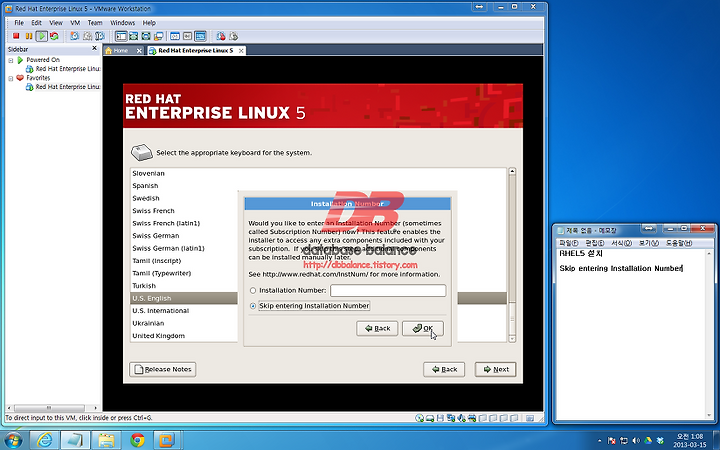Image resolution: width=720 pixels, height=450 pixels.
Task: Collapse the Powered On tree node
Action: [x=11, y=60]
